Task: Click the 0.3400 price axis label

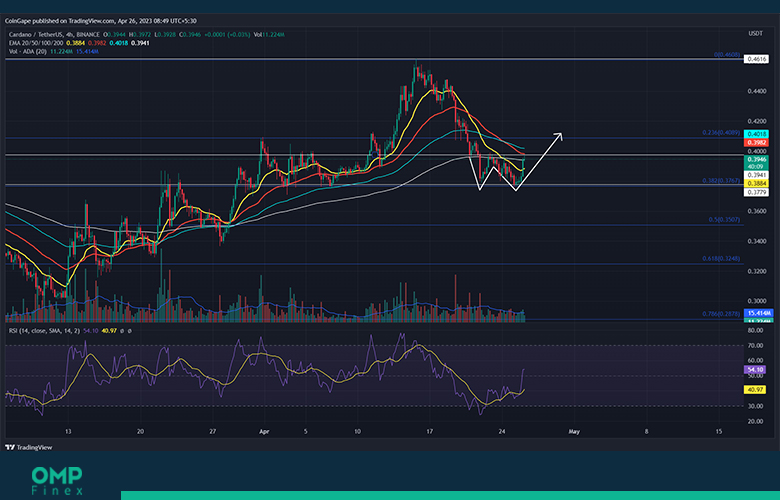Action: 757,241
